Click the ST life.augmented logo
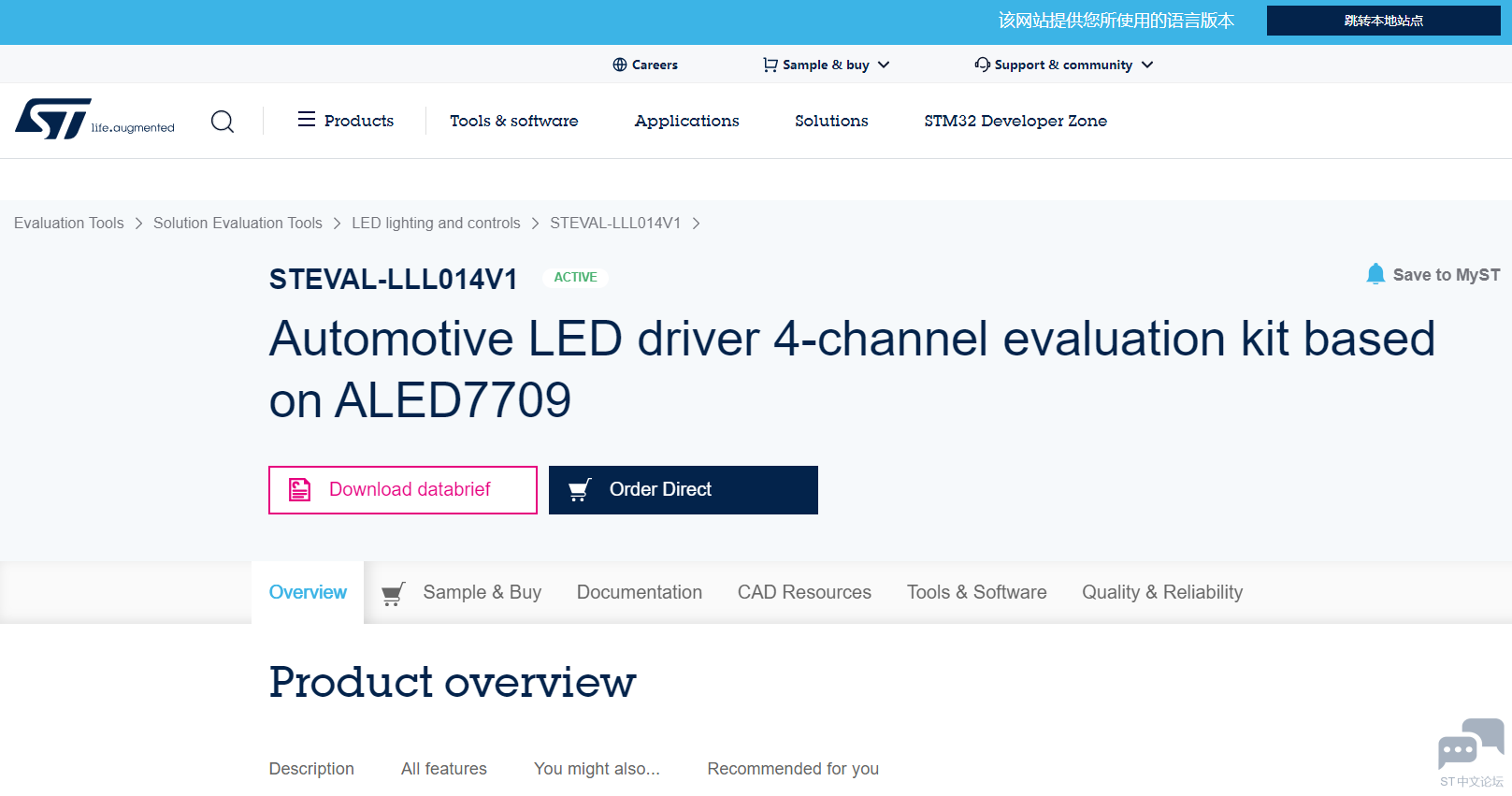 (94, 120)
